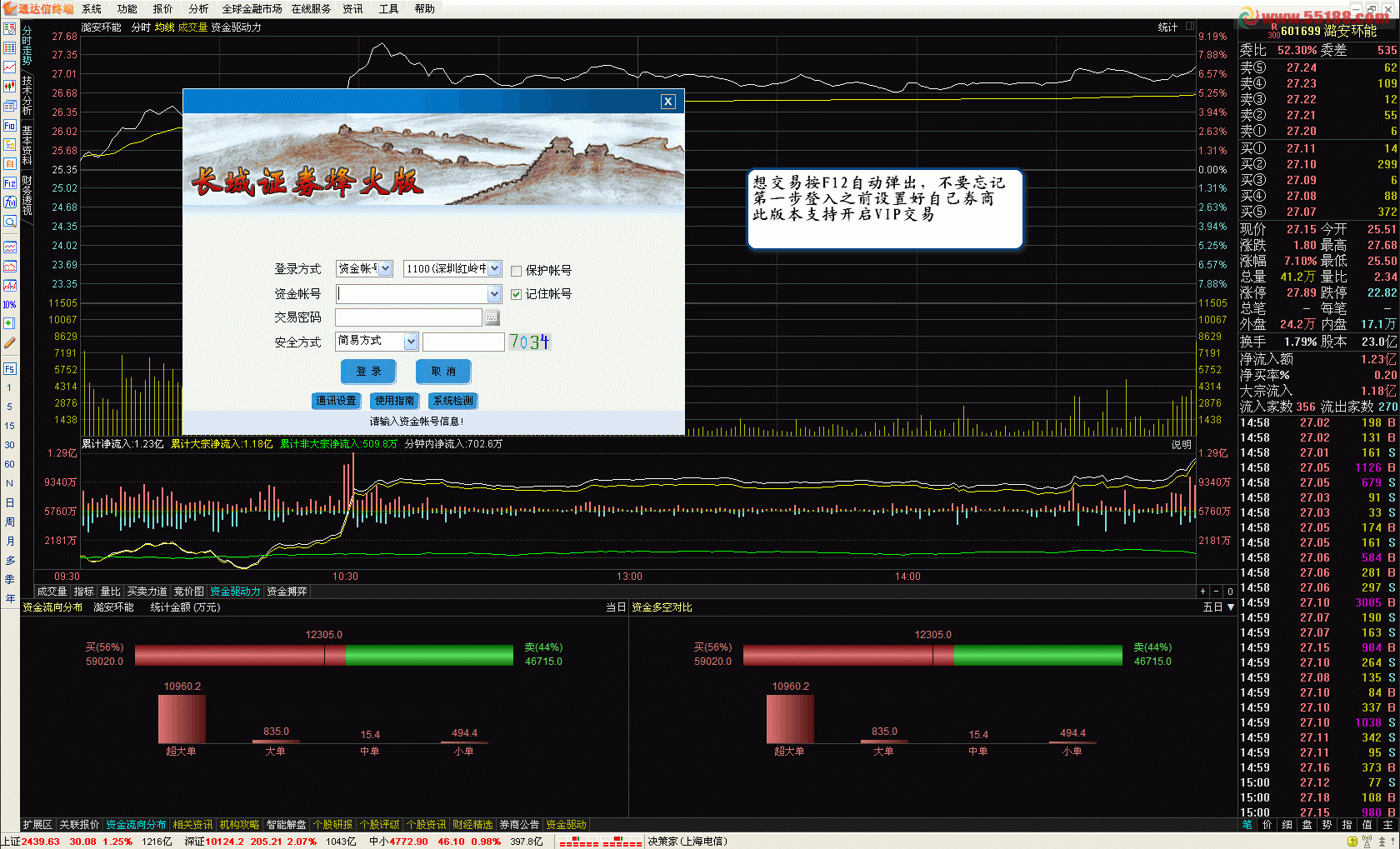
Task: Select the 15 minute period in sidebar
Action: tap(9, 426)
